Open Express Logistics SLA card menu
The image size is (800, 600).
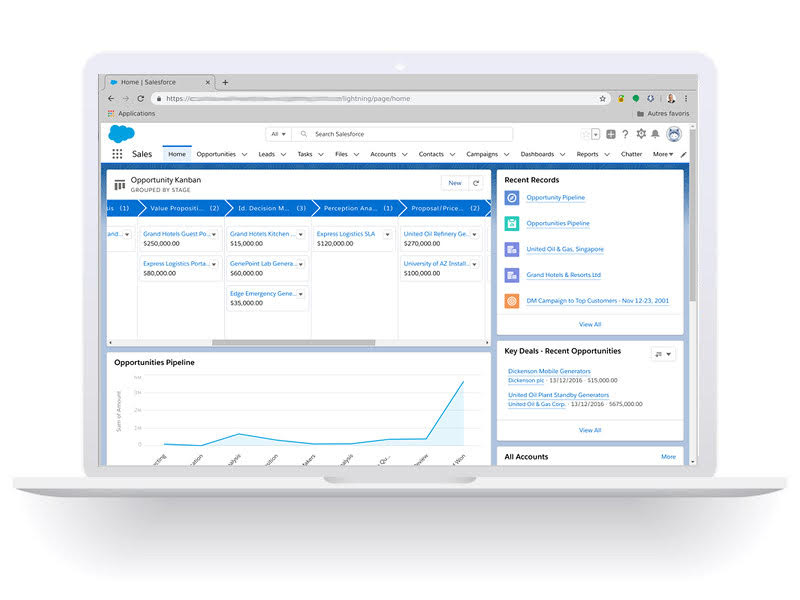coord(388,234)
